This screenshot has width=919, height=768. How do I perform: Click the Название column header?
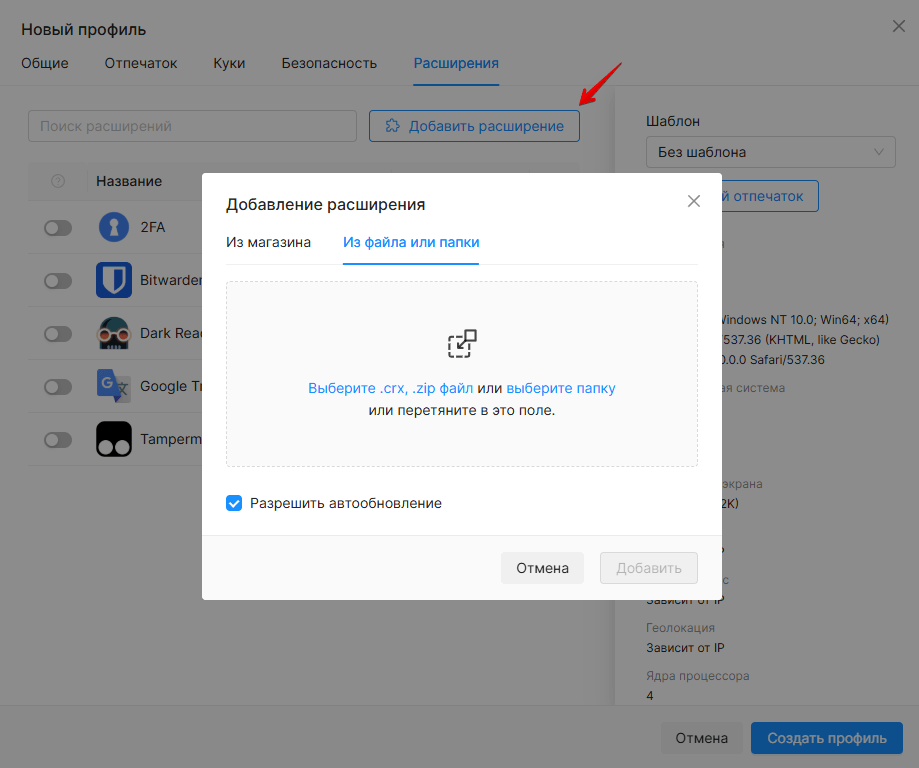tap(129, 181)
